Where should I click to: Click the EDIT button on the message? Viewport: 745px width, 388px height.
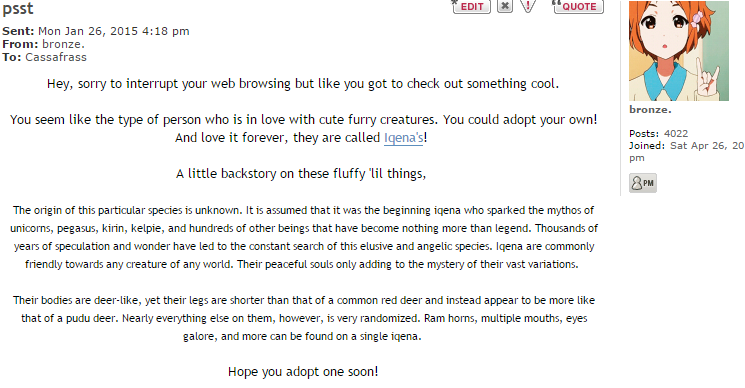(x=471, y=7)
